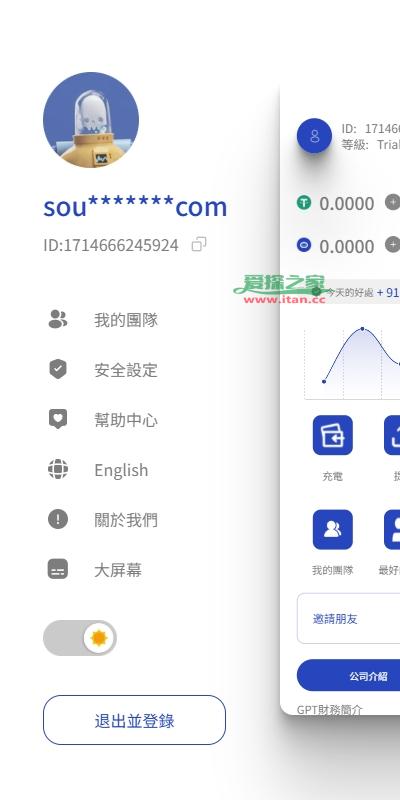The height and width of the screenshot is (800, 400).
Task: Open the 邀請朋友 invite card
Action: pyautogui.click(x=348, y=618)
